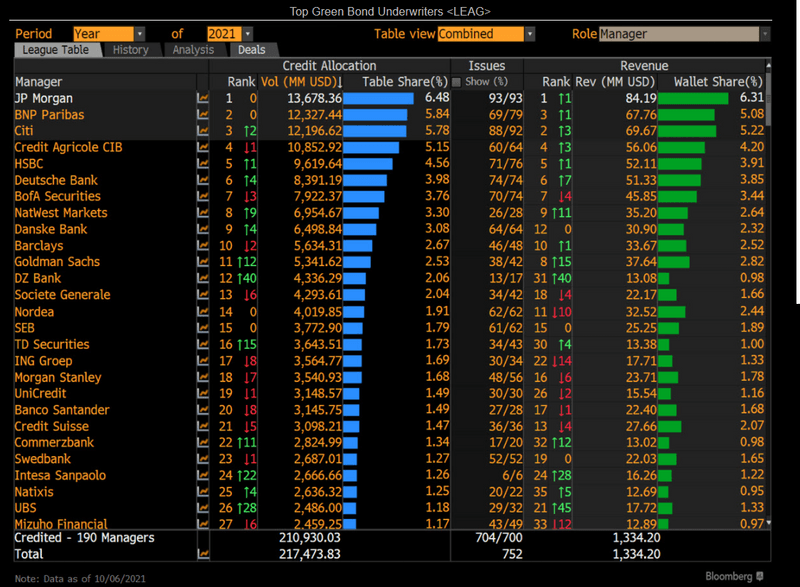Open chart icon for Banco Santander row
Viewport: 800px width, 587px height.
[203, 410]
